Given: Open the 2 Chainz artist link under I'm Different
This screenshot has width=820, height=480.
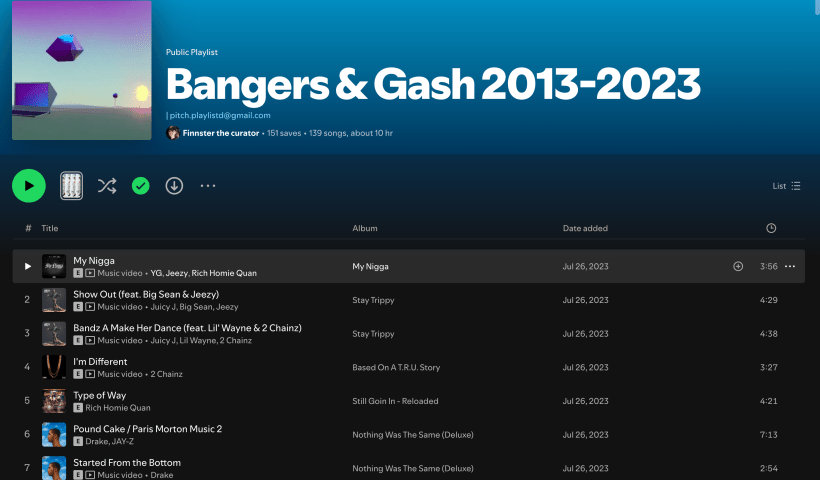Looking at the screenshot, I should [166, 374].
